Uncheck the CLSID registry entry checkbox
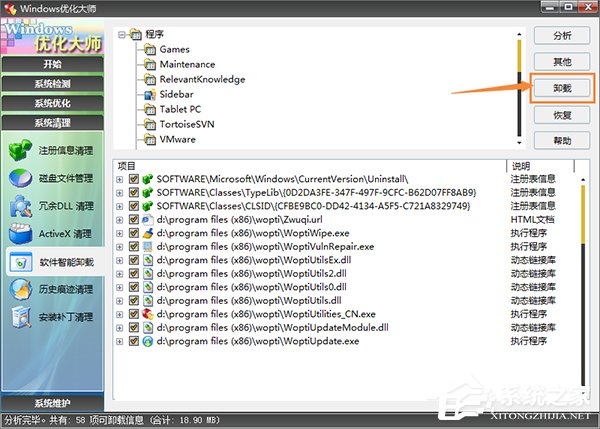This screenshot has height=429, width=600. point(134,206)
